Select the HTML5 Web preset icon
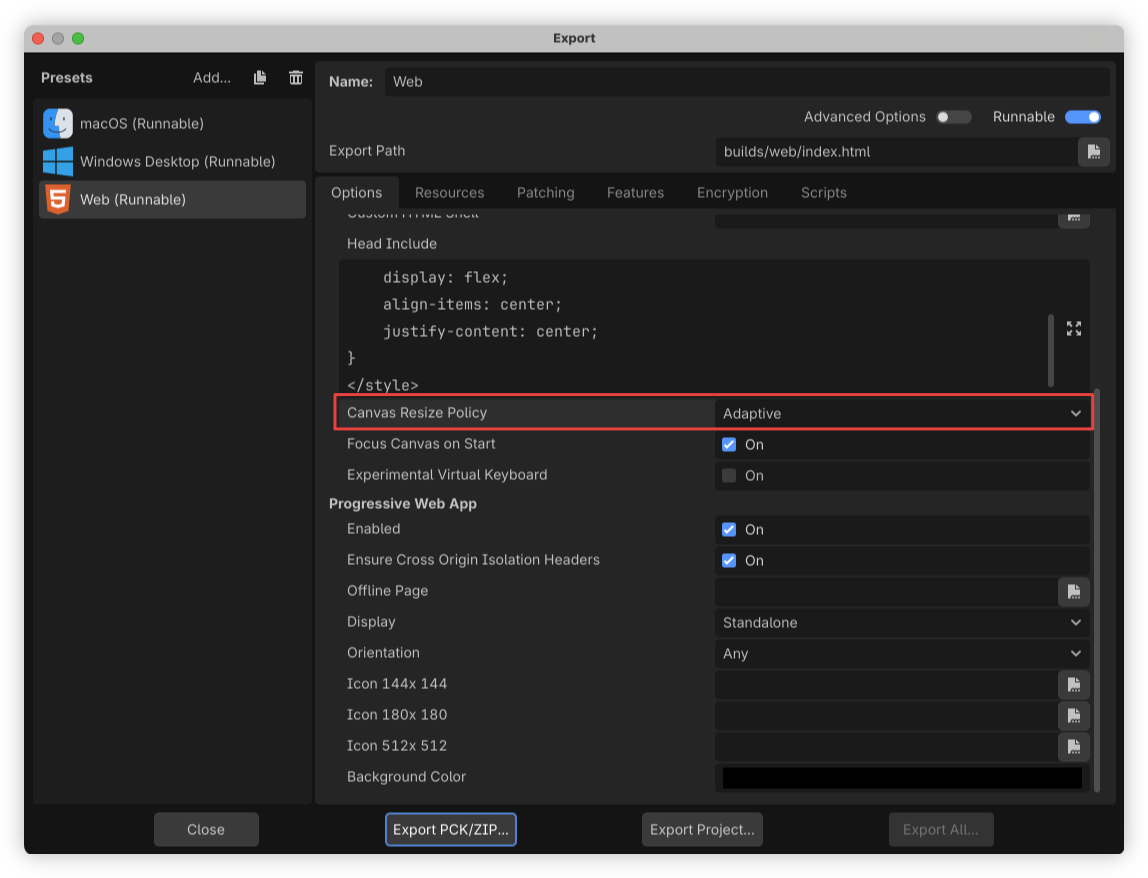 (x=58, y=199)
